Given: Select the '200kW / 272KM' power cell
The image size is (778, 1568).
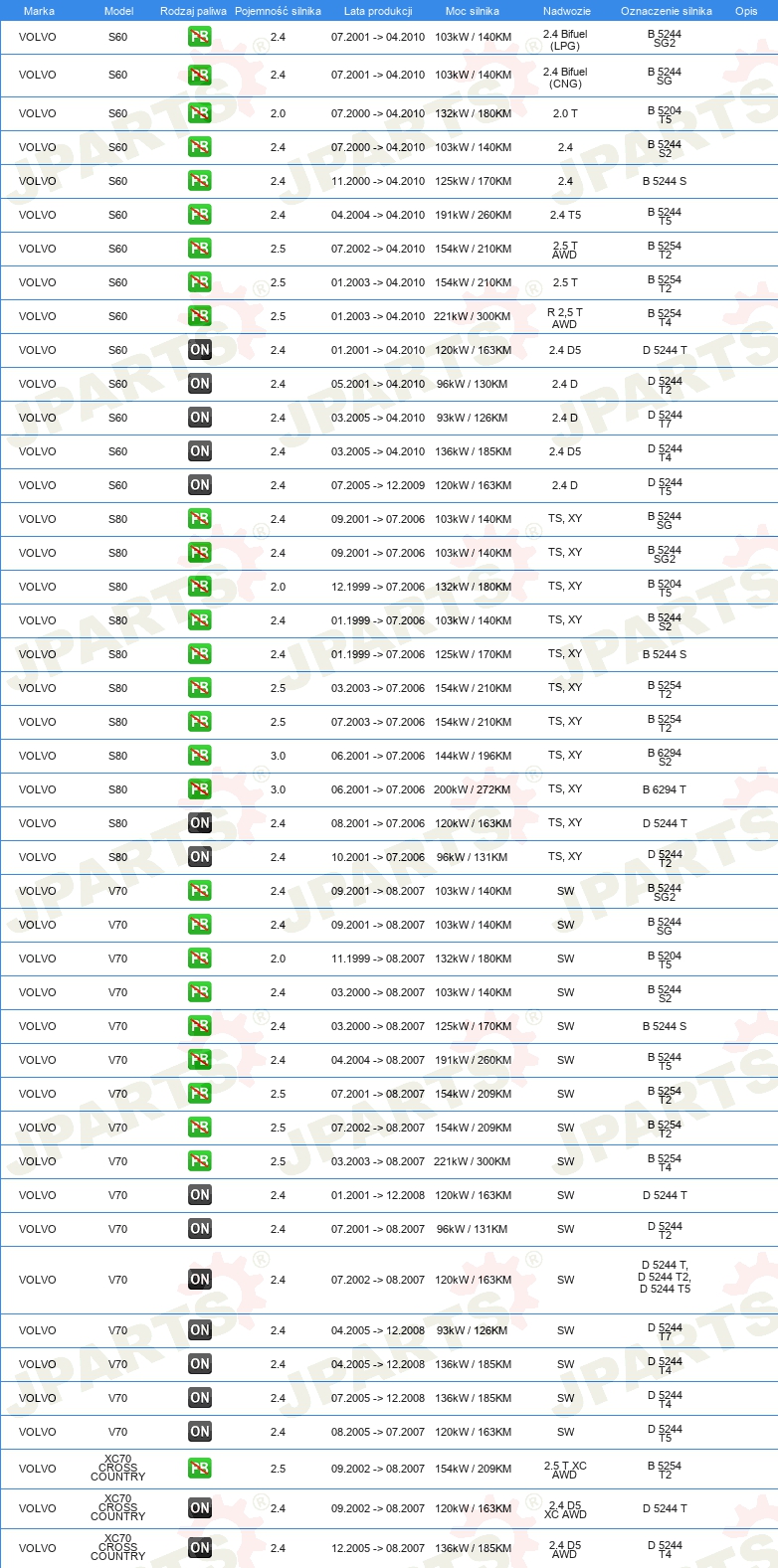Looking at the screenshot, I should (x=473, y=789).
